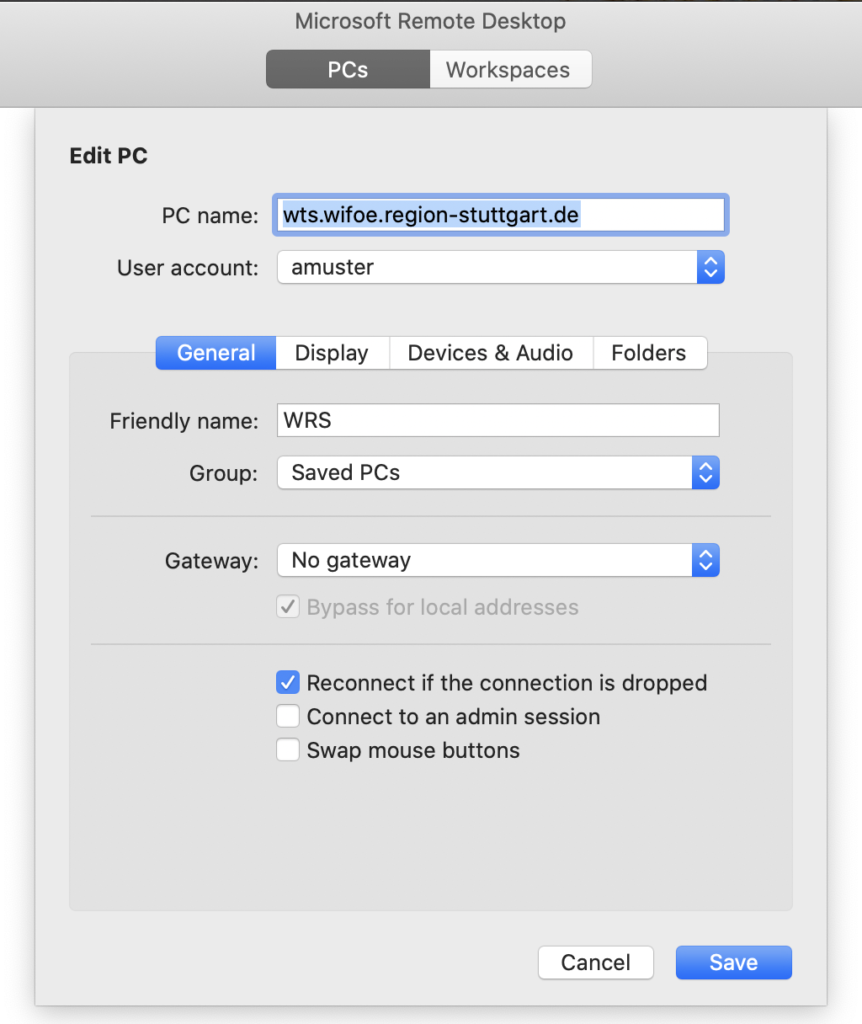Uncheck Reconnect if the connection is dropped
The width and height of the screenshot is (862, 1024).
click(288, 683)
